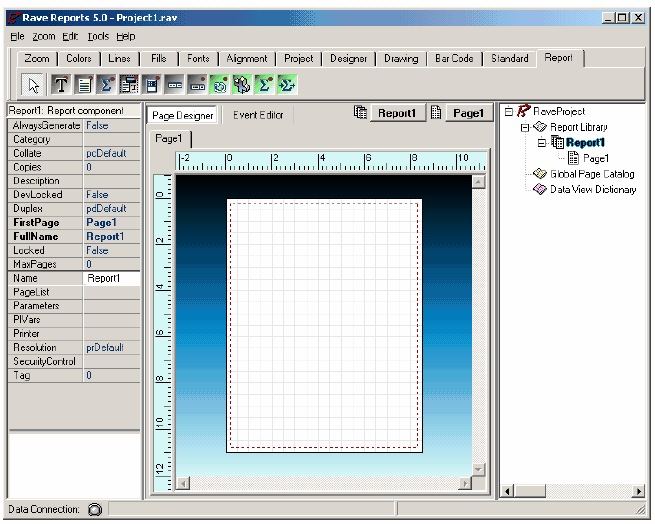The height and width of the screenshot is (524, 655).
Task: Switch to the Event Editor tab
Action: tap(258, 115)
